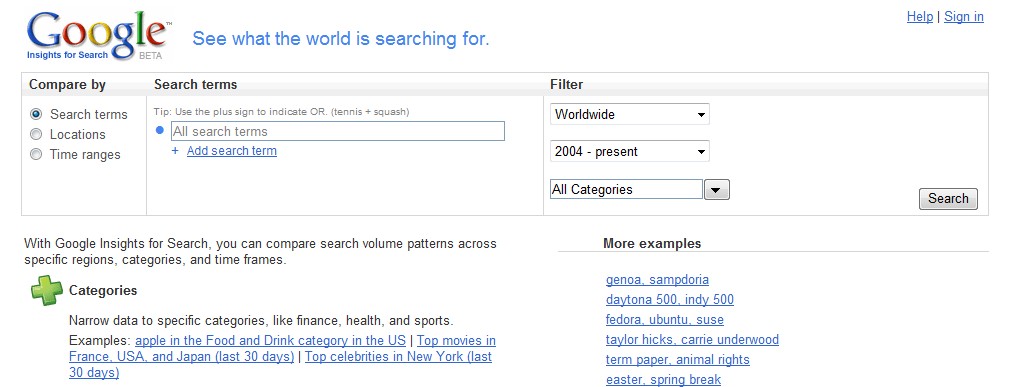Image resolution: width=1027 pixels, height=387 pixels.
Task: Select the Search terms radio button
Action: (x=37, y=115)
